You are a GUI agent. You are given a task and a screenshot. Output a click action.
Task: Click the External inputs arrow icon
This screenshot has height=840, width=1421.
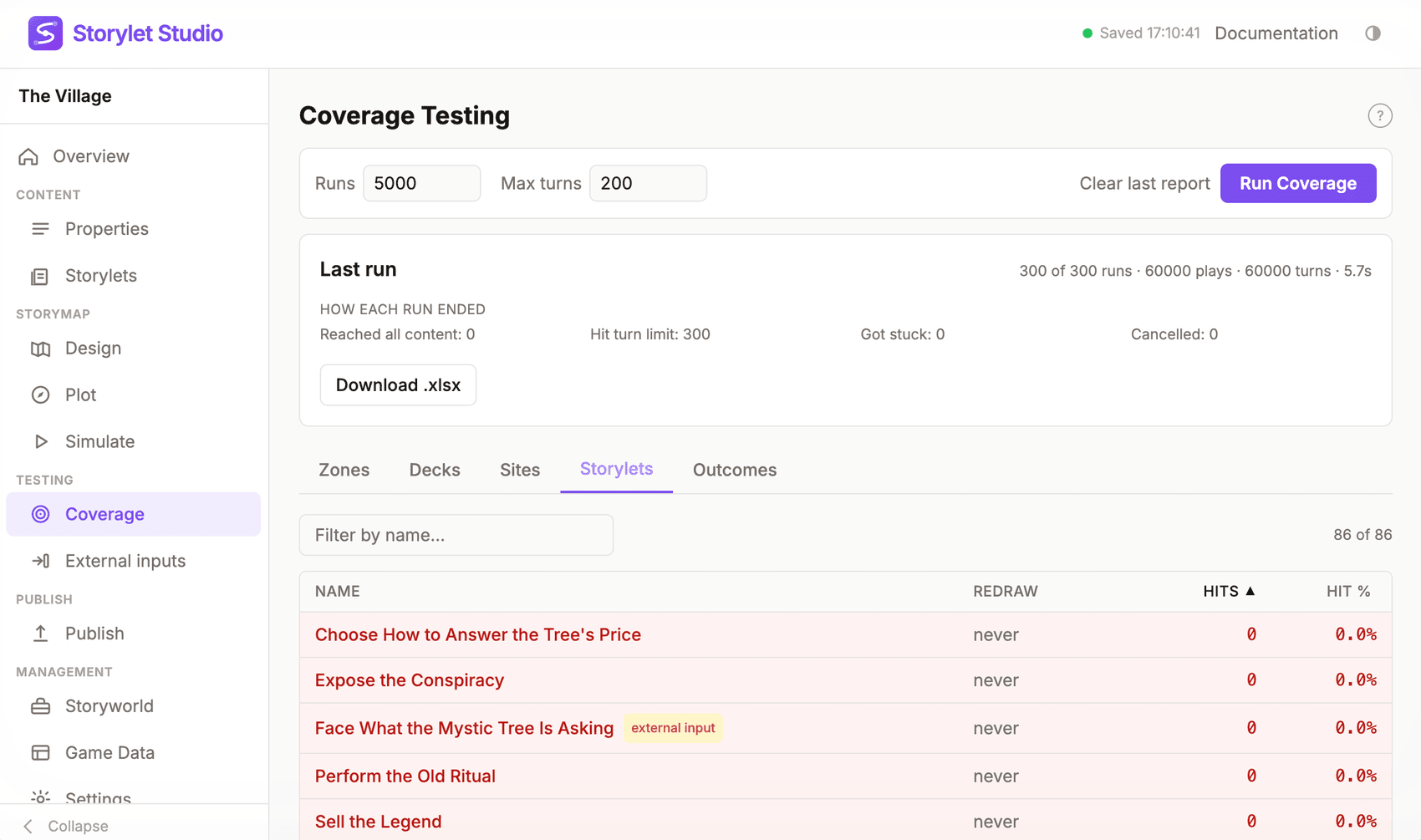[x=40, y=561]
